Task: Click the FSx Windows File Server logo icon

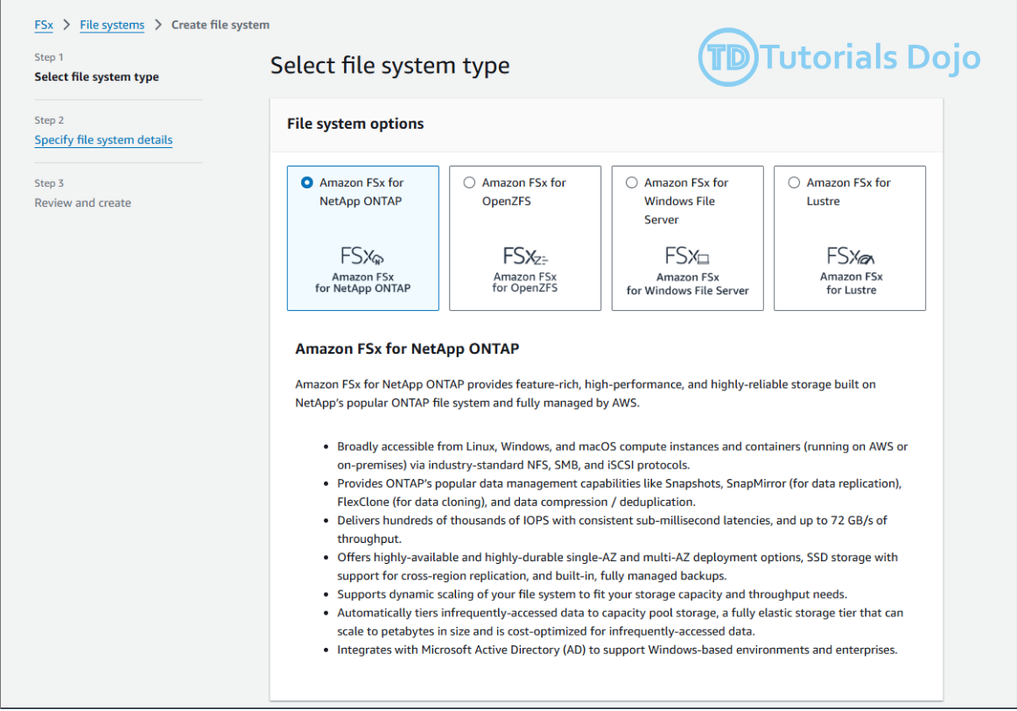Action: (x=687, y=256)
